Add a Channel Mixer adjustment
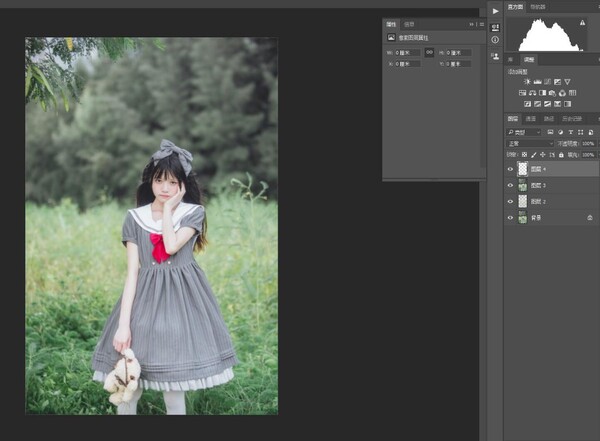This screenshot has width=600, height=441. [562, 93]
